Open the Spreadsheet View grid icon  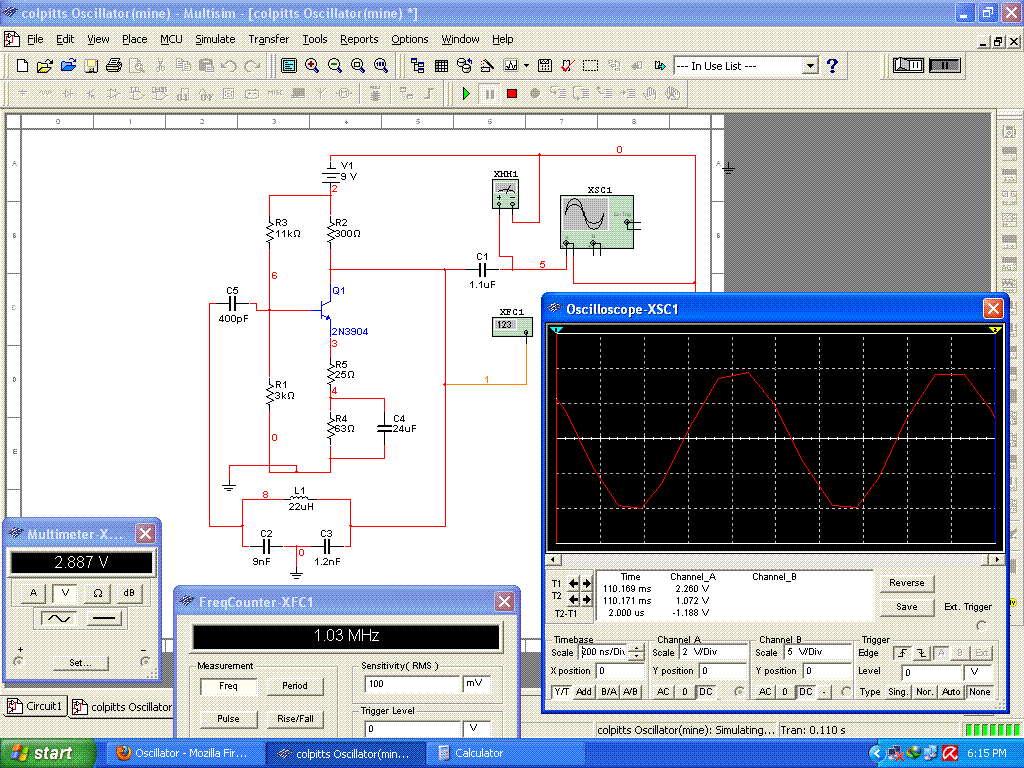441,65
